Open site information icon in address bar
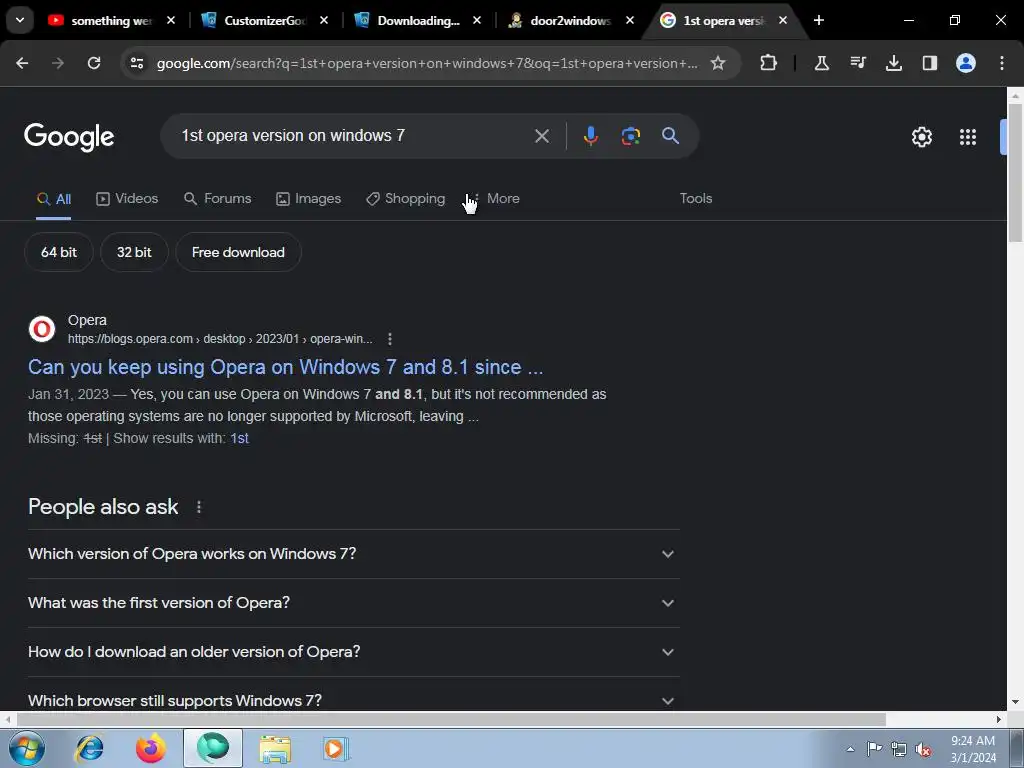1024x768 pixels. tap(136, 63)
